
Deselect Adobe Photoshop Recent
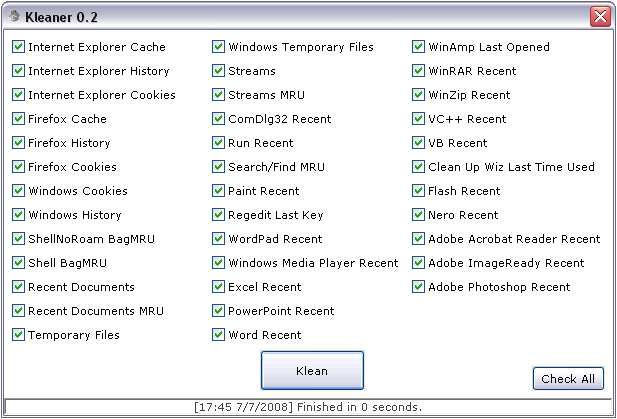pos(418,287)
